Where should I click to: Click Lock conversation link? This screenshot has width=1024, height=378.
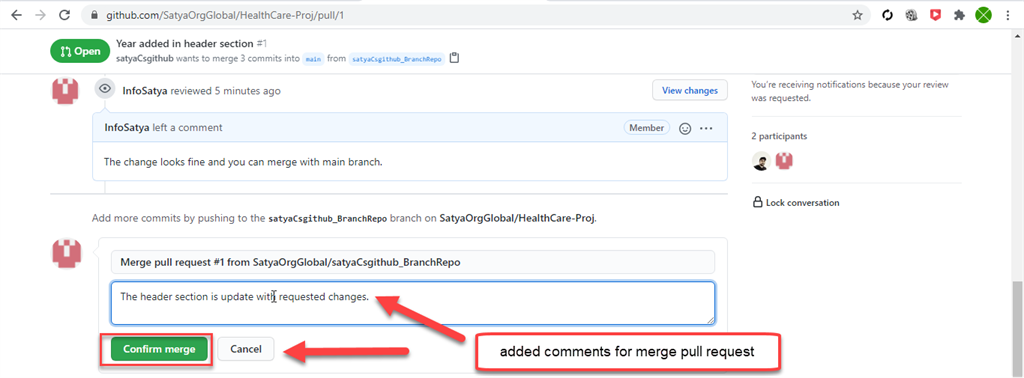(x=796, y=202)
